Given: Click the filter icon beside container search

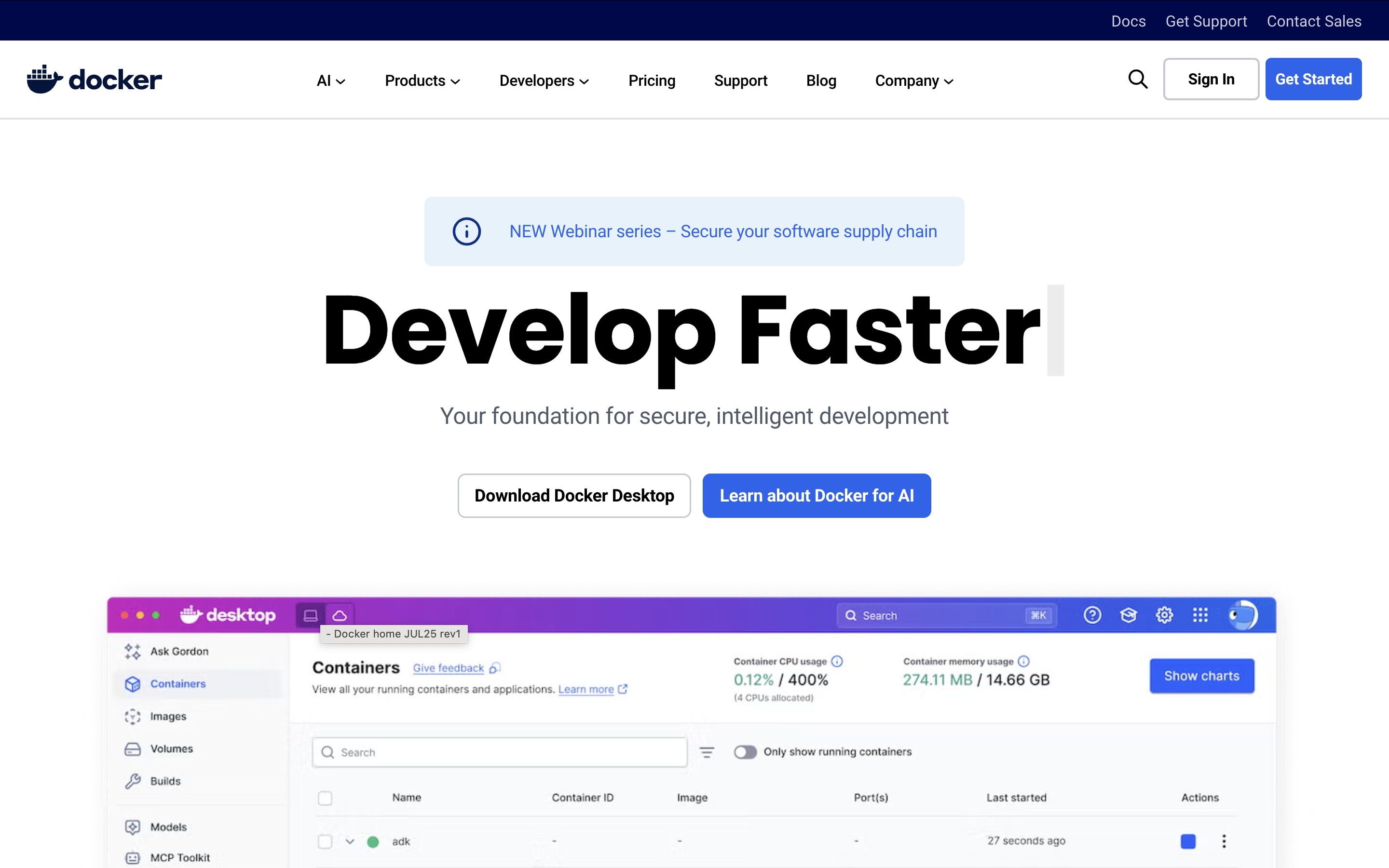Looking at the screenshot, I should click(x=707, y=752).
